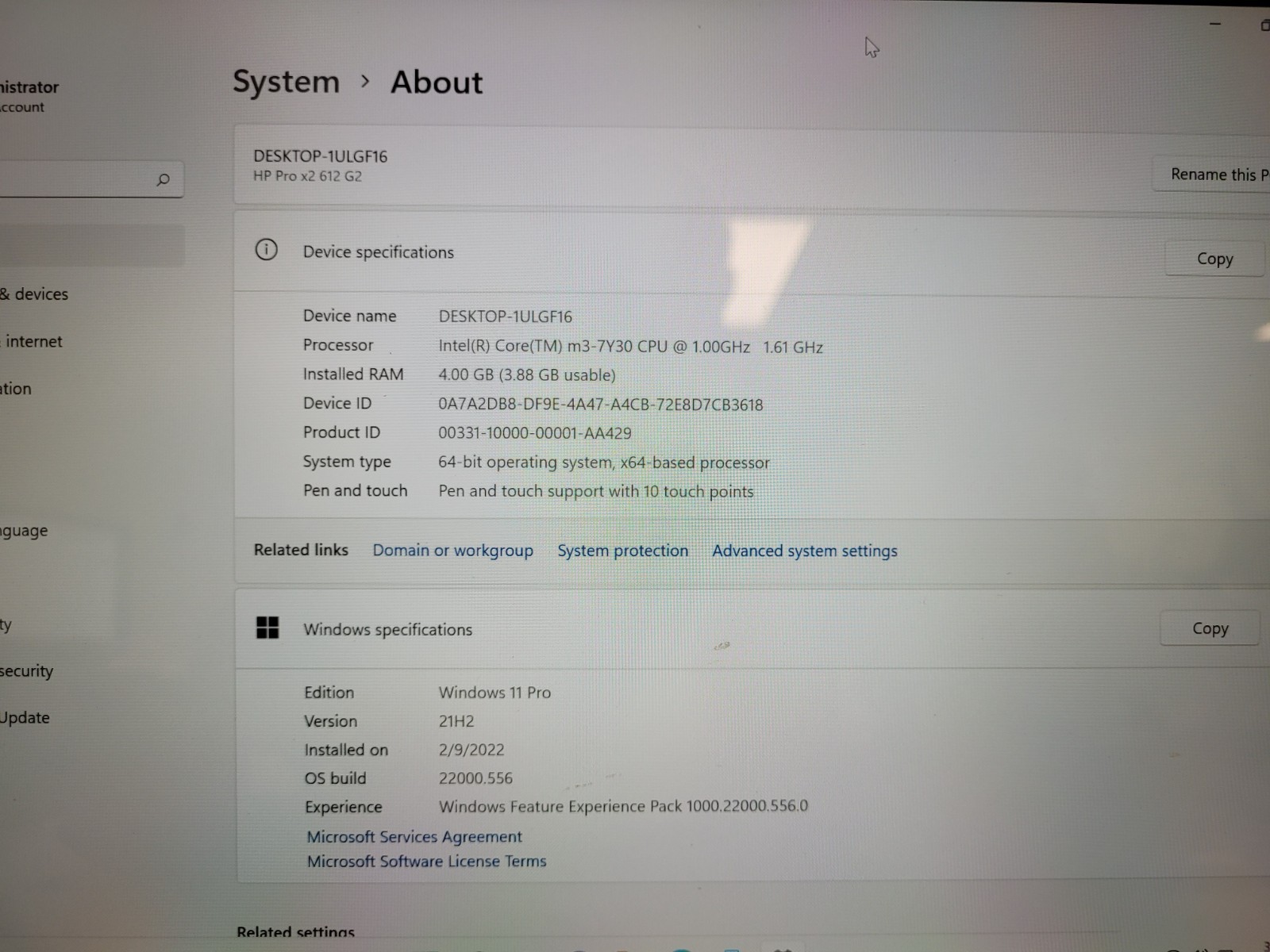1270x952 pixels.
Task: Click the edition value Windows 11 Pro
Action: tap(495, 693)
